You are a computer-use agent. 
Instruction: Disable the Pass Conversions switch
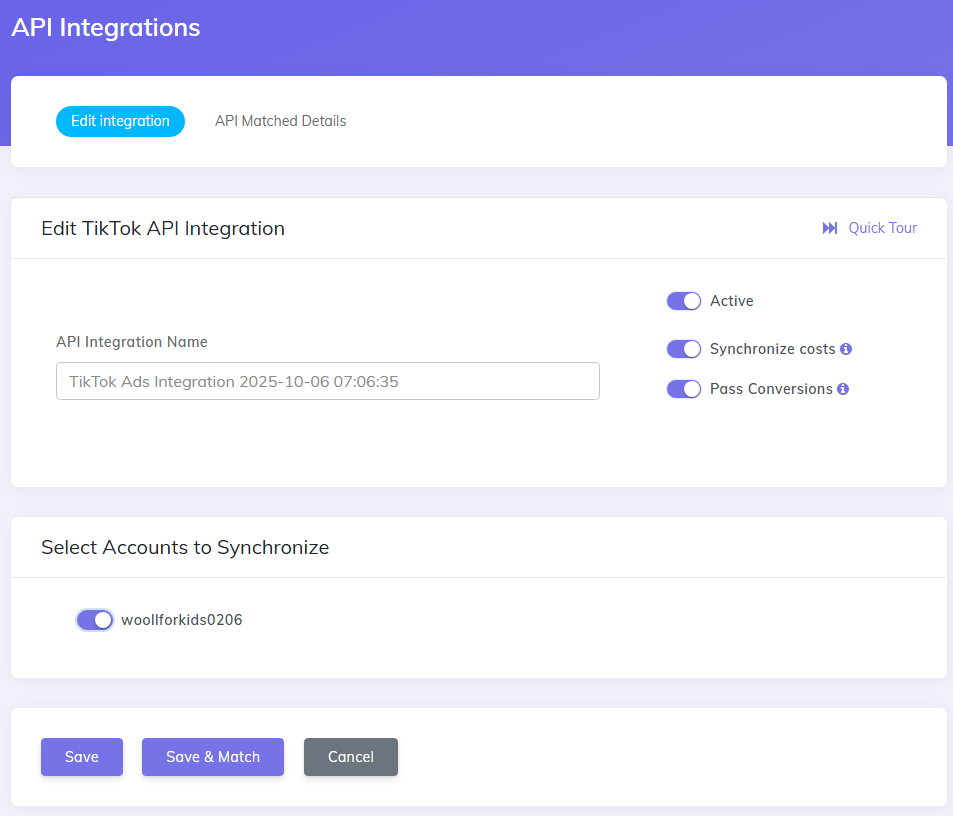pyautogui.click(x=683, y=389)
